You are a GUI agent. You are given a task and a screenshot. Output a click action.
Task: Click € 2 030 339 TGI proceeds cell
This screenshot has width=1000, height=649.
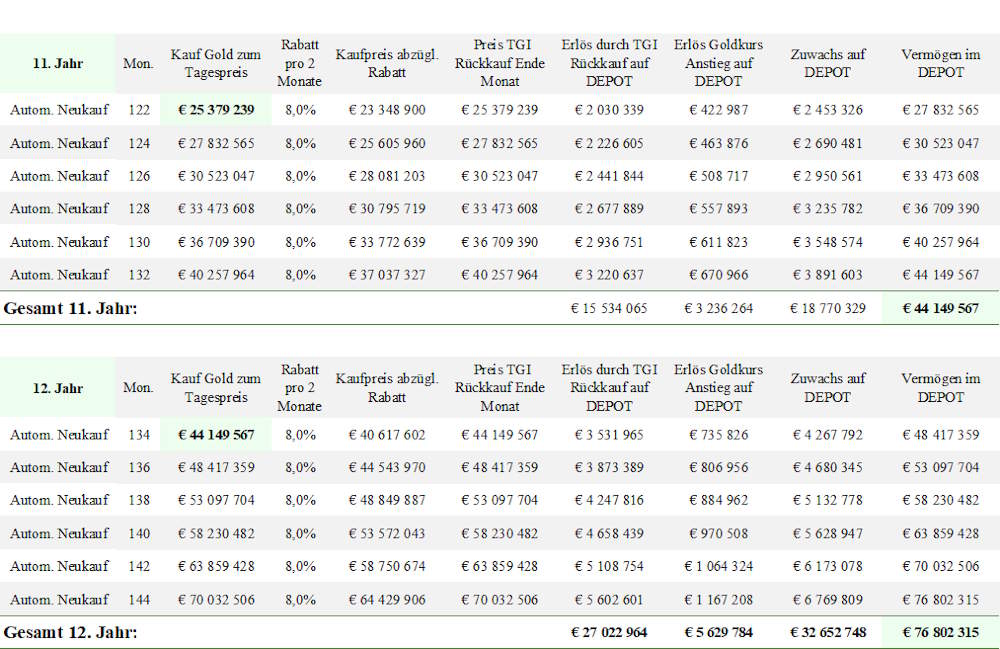(x=609, y=110)
